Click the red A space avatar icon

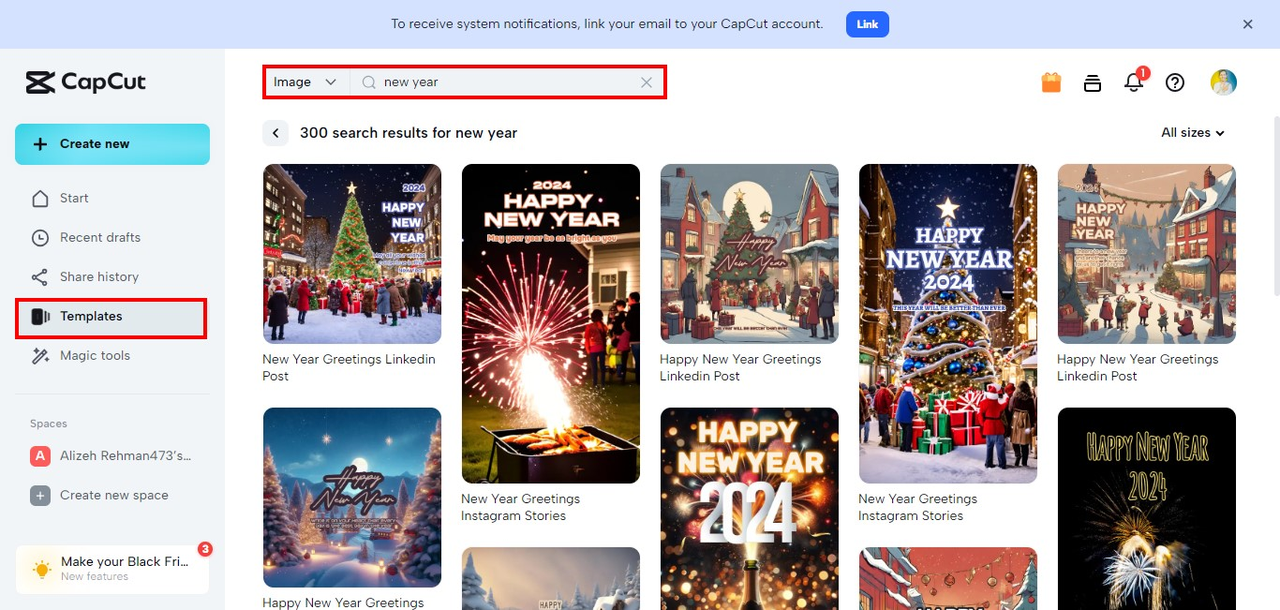pyautogui.click(x=40, y=456)
